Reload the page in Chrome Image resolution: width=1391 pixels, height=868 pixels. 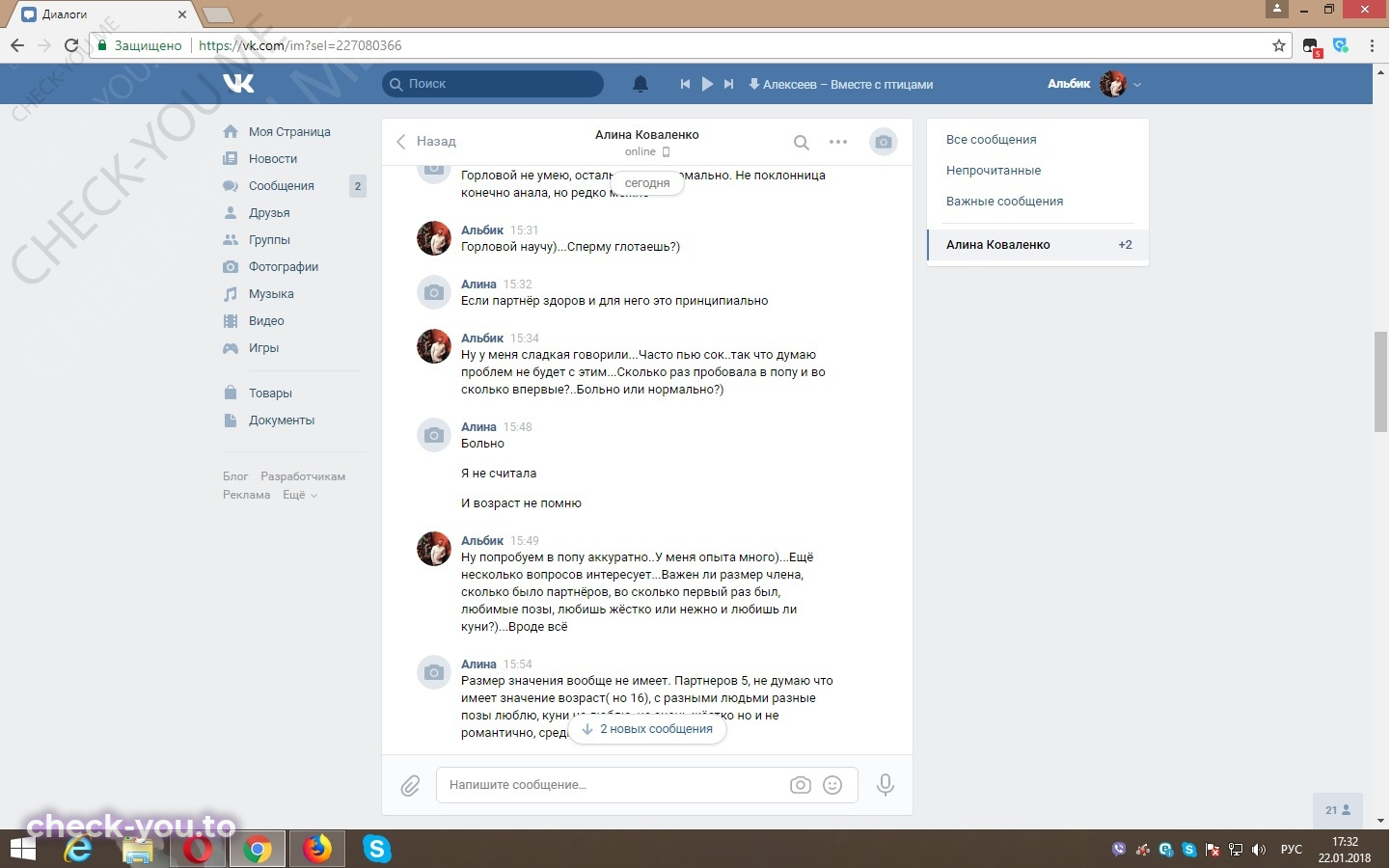click(x=70, y=45)
